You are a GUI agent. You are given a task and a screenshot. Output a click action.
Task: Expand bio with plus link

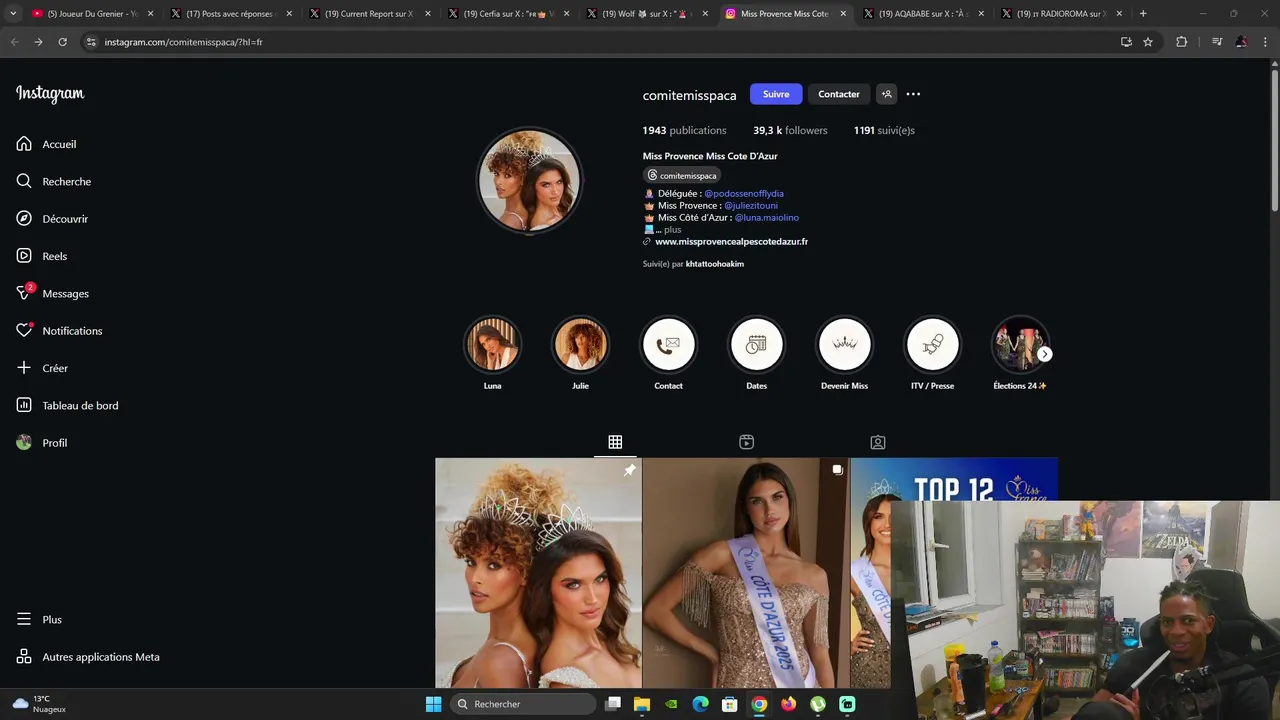[672, 229]
